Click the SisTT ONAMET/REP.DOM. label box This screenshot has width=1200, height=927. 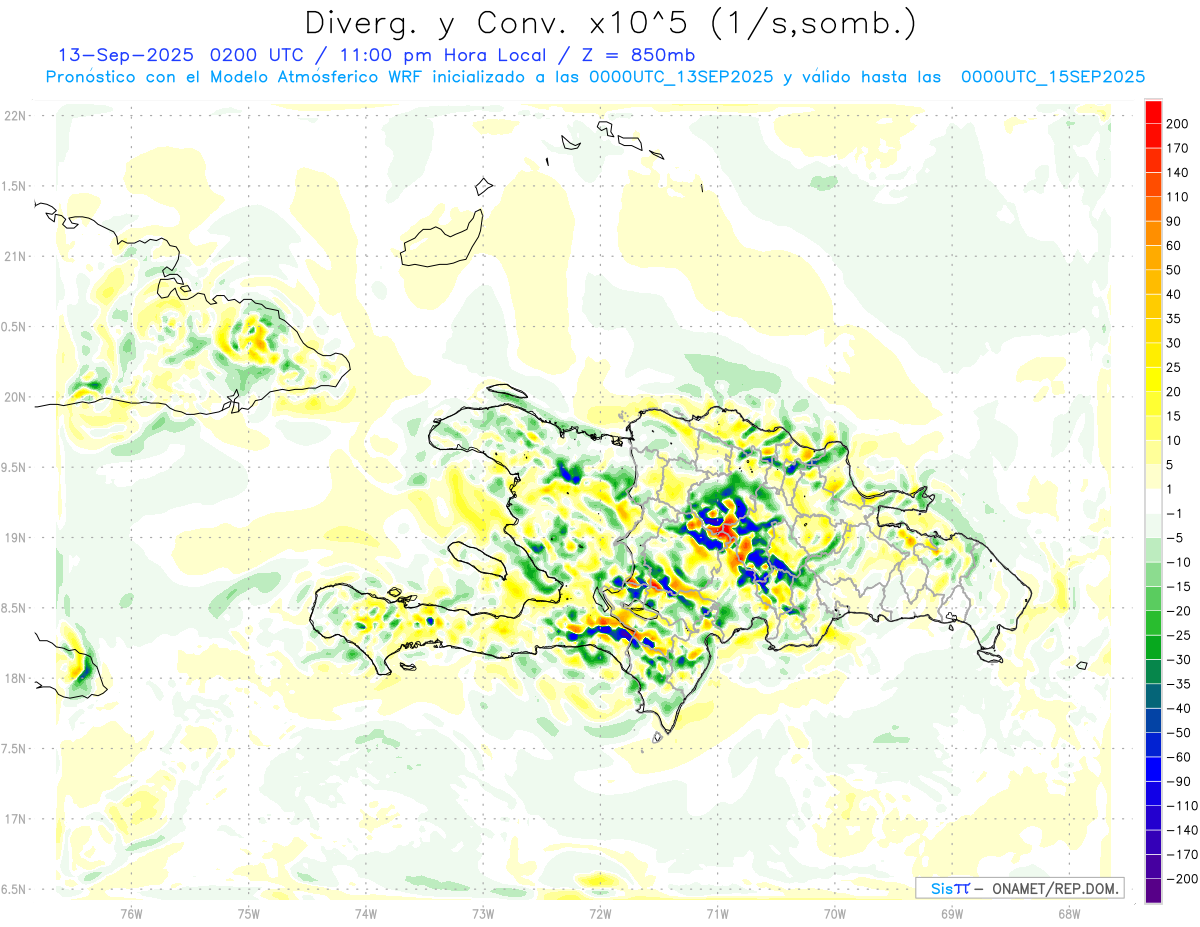pos(1018,888)
